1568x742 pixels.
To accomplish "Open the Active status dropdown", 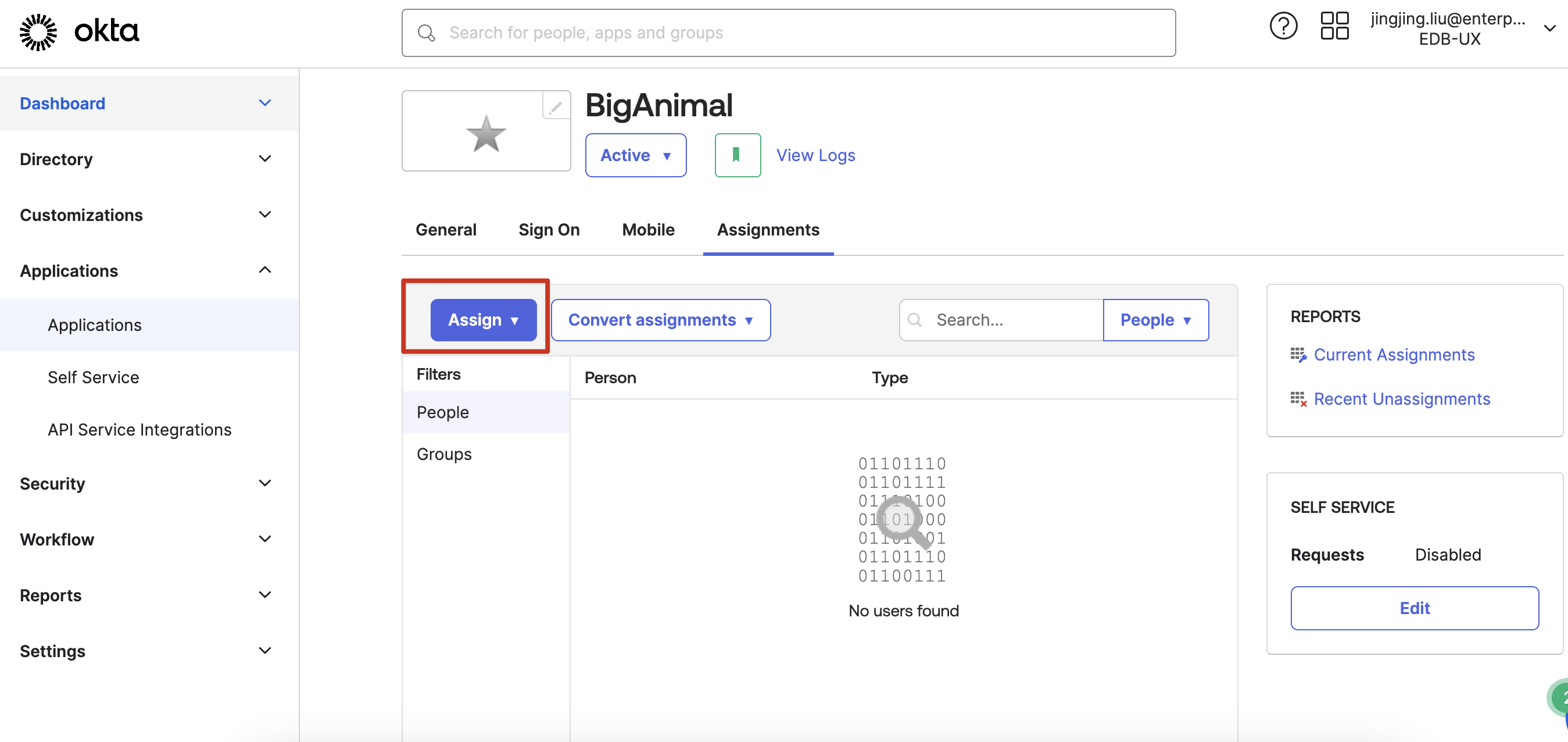I will point(635,155).
